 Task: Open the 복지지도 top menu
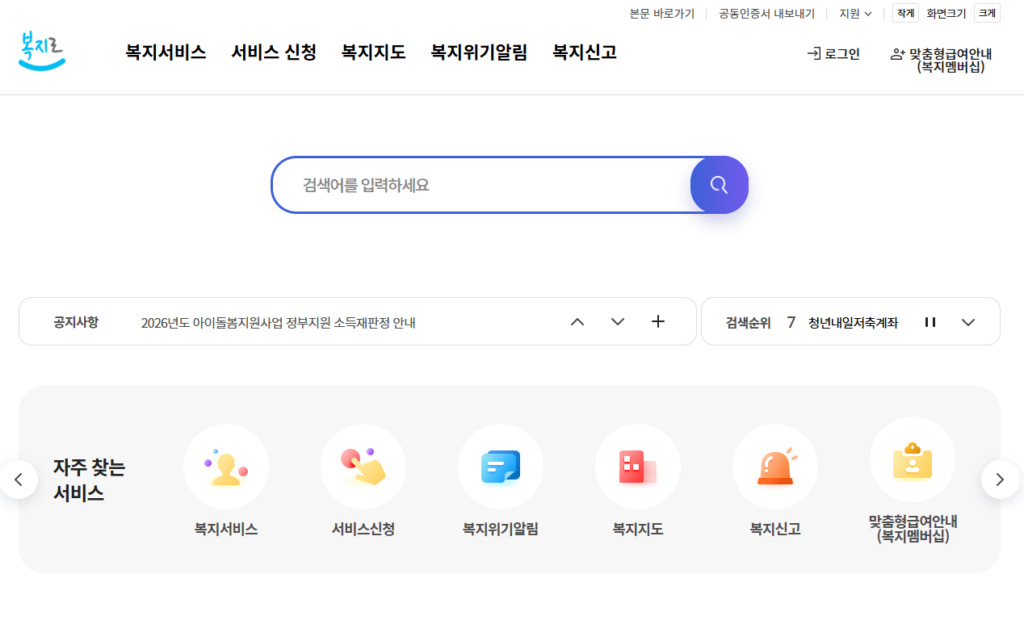coord(373,52)
